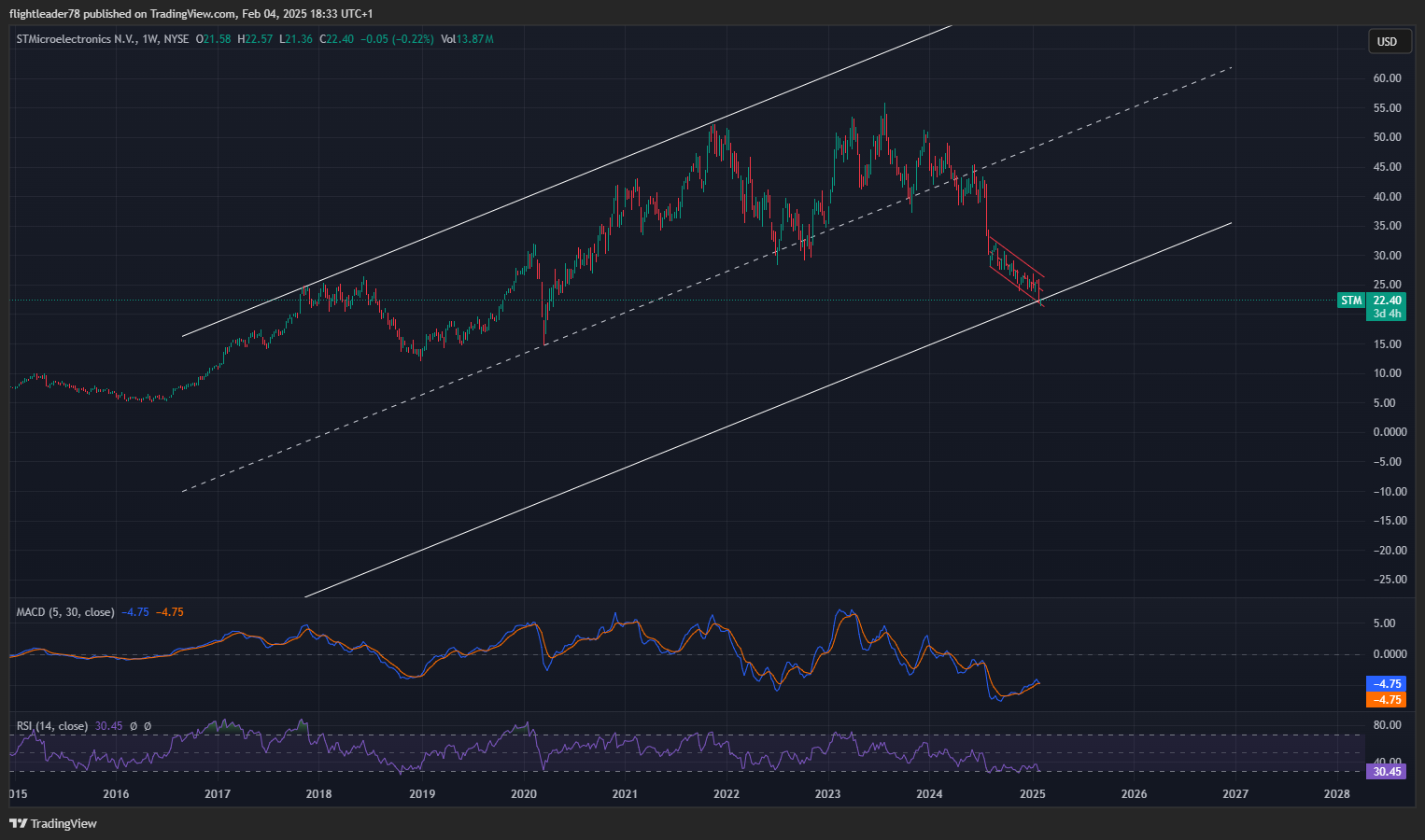Image resolution: width=1425 pixels, height=840 pixels.
Task: Click the 40.00 price axis label
Action: point(1387,197)
